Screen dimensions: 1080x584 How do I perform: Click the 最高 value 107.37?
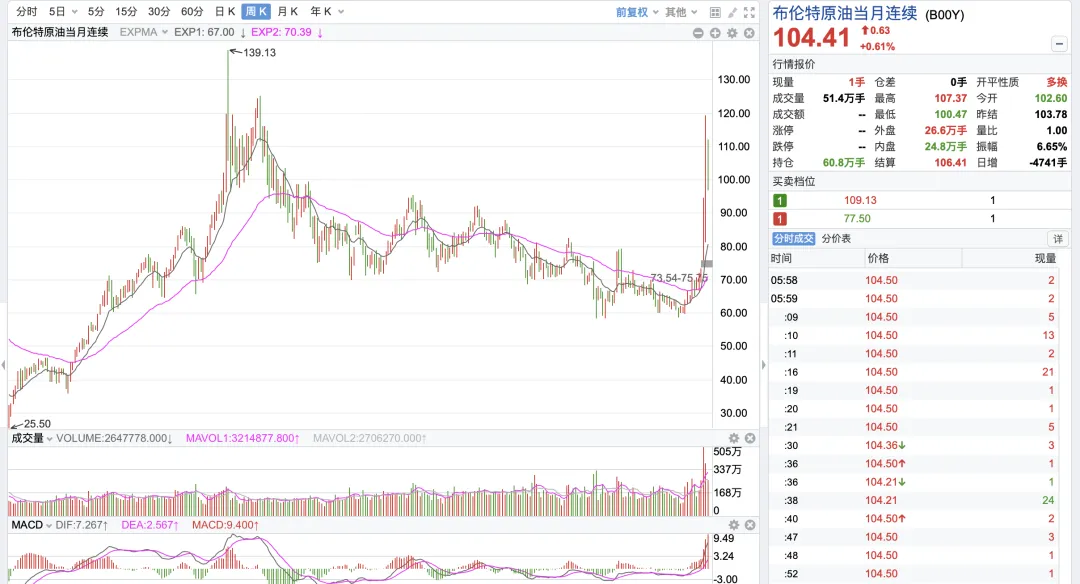click(x=951, y=98)
